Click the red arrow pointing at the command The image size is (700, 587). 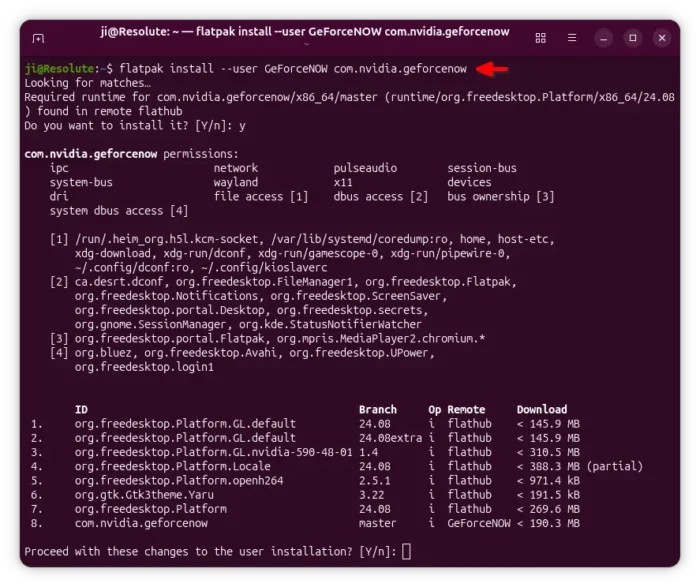tap(492, 69)
